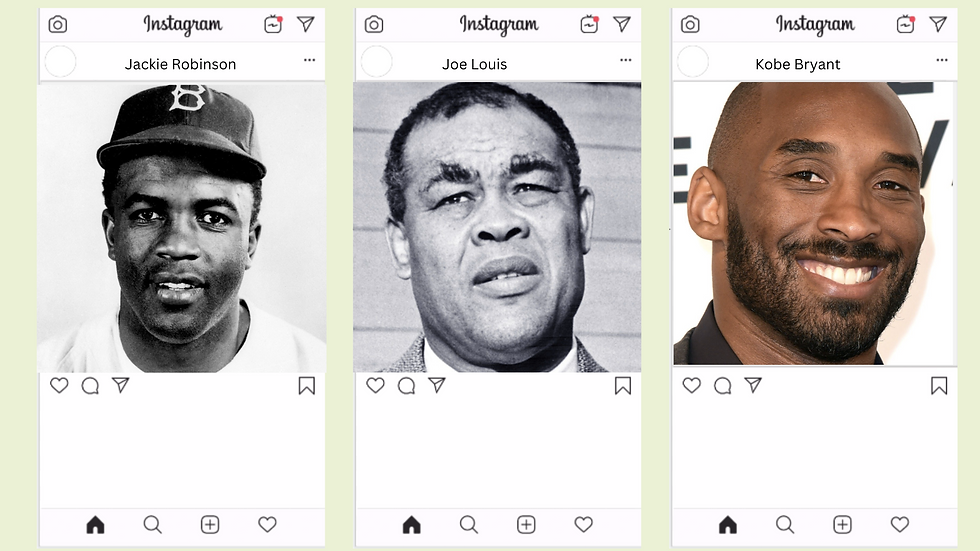Go to home tab in first phone
This screenshot has width=980, height=551.
click(x=95, y=525)
